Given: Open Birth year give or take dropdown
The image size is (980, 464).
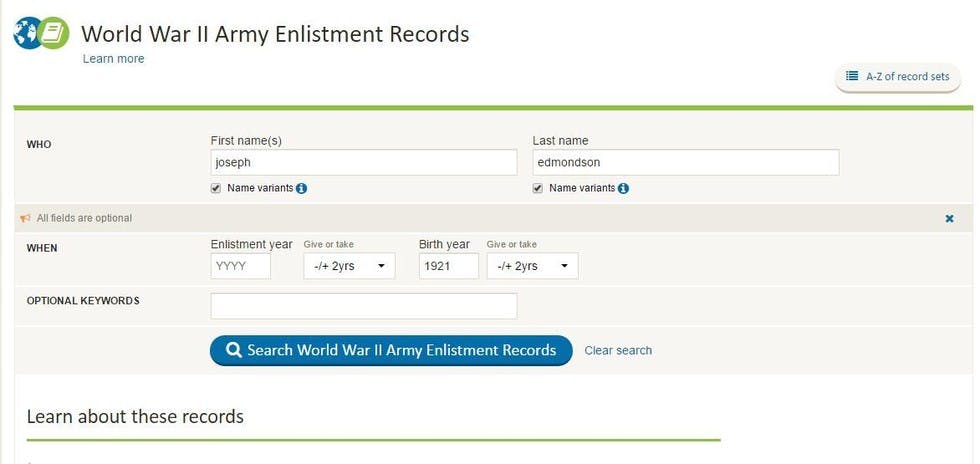Looking at the screenshot, I should coord(532,266).
